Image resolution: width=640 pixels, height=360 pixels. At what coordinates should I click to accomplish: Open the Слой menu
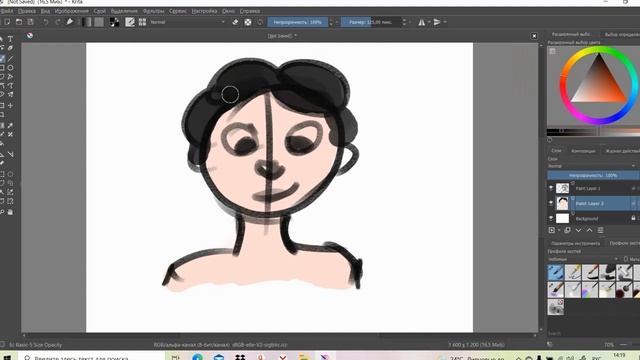coord(100,11)
